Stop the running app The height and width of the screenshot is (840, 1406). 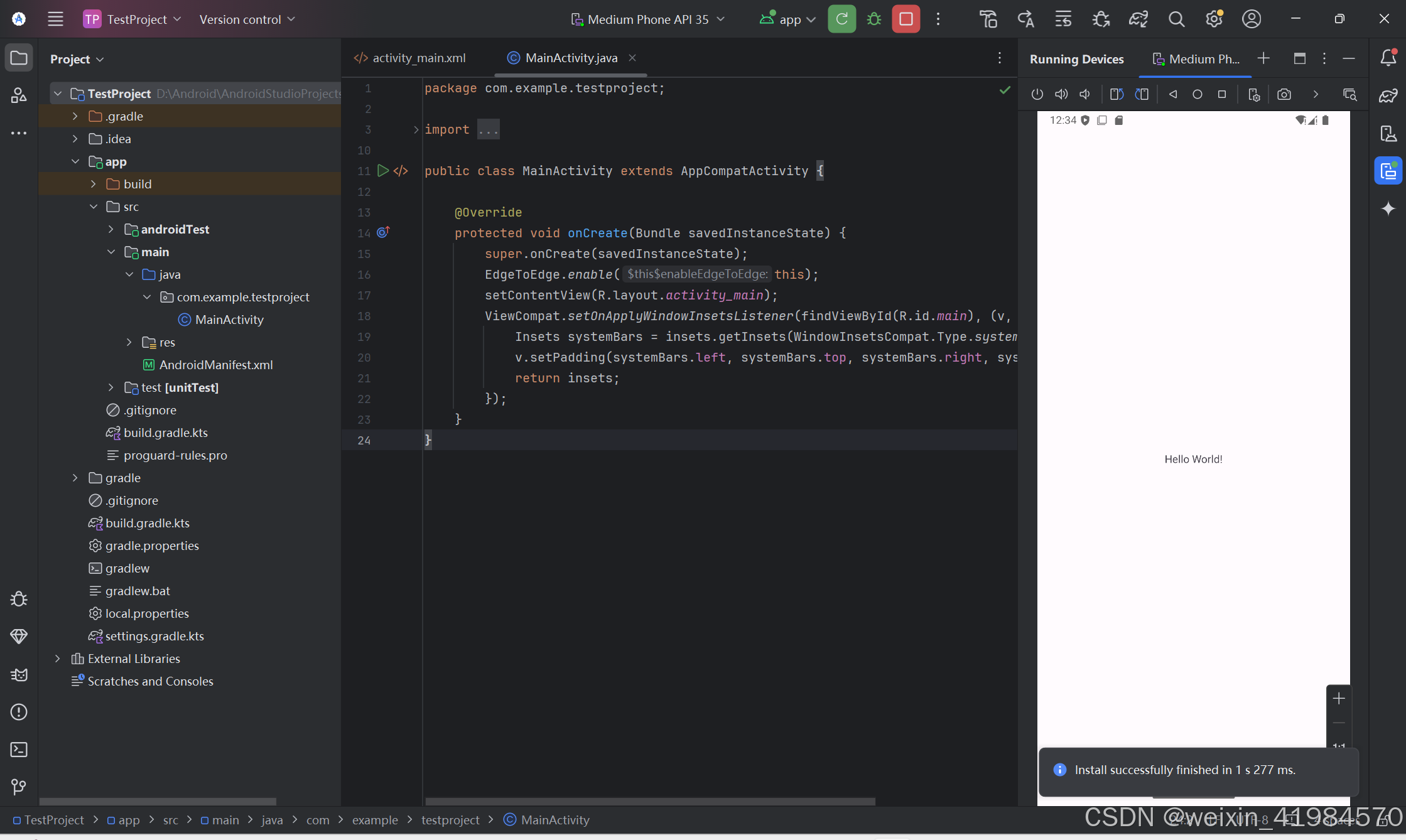click(x=906, y=19)
